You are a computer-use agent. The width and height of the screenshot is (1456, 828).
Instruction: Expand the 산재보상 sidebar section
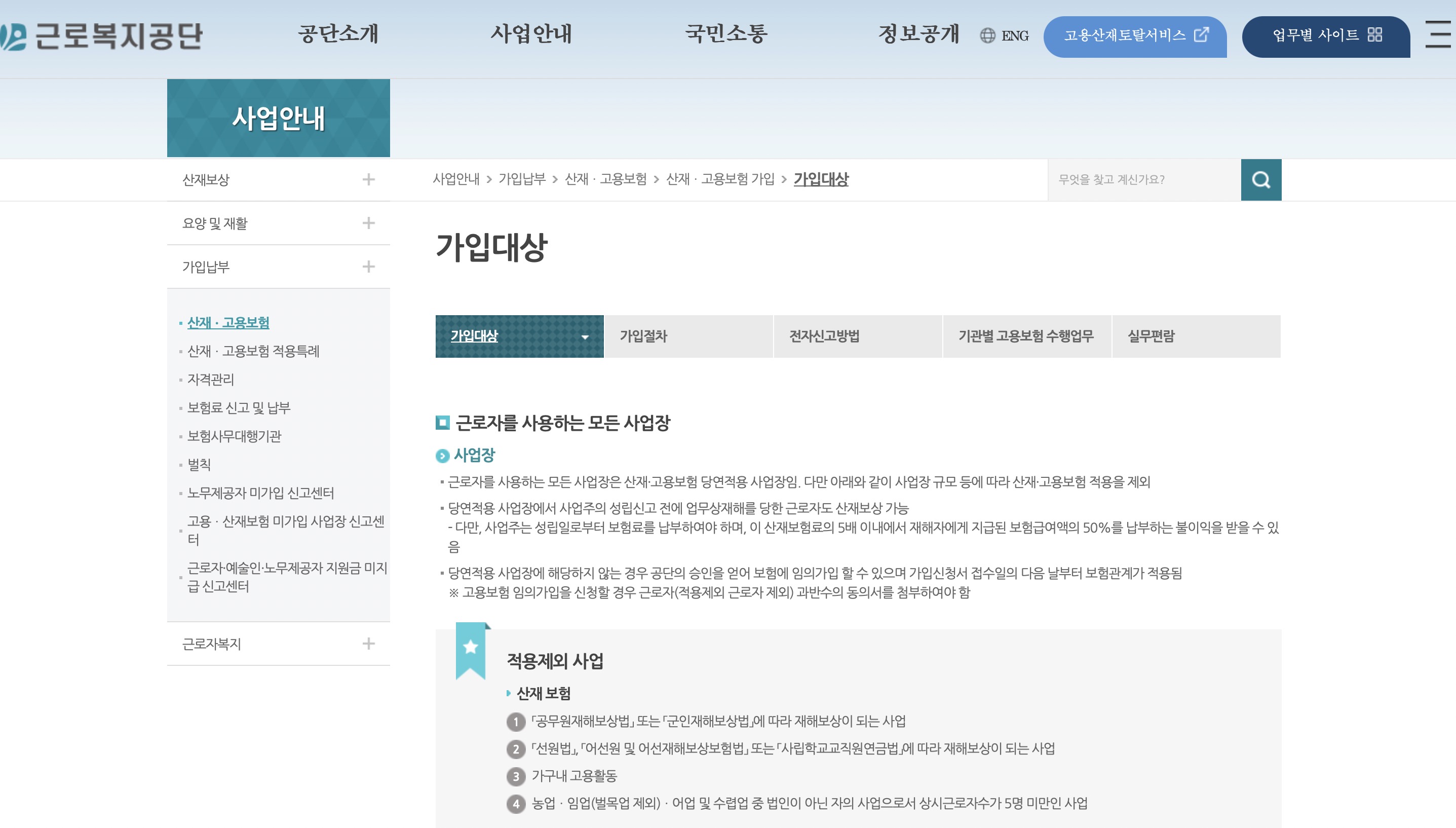point(369,180)
